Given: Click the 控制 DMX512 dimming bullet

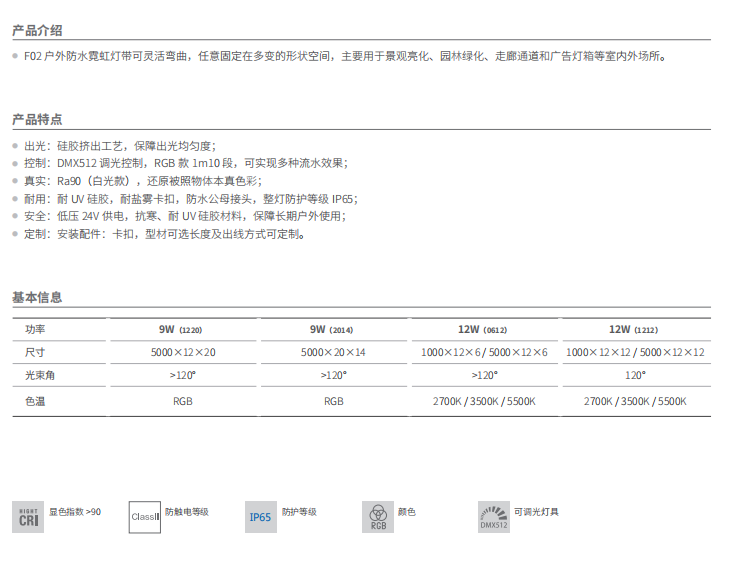Looking at the screenshot, I should 186,163.
